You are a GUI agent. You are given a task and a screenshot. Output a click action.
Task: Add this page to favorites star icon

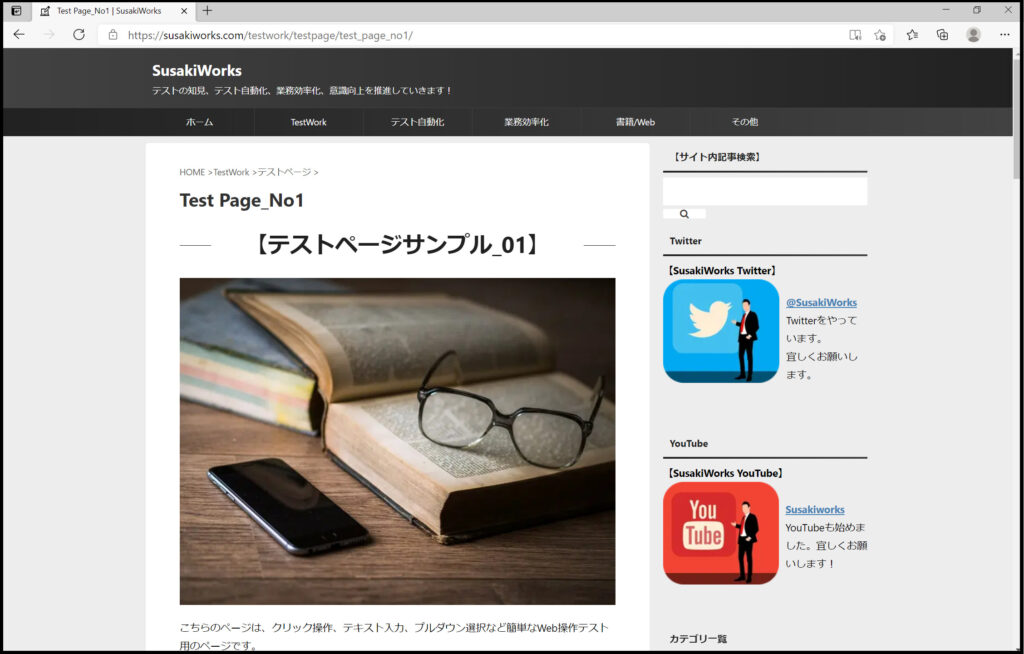pos(880,35)
